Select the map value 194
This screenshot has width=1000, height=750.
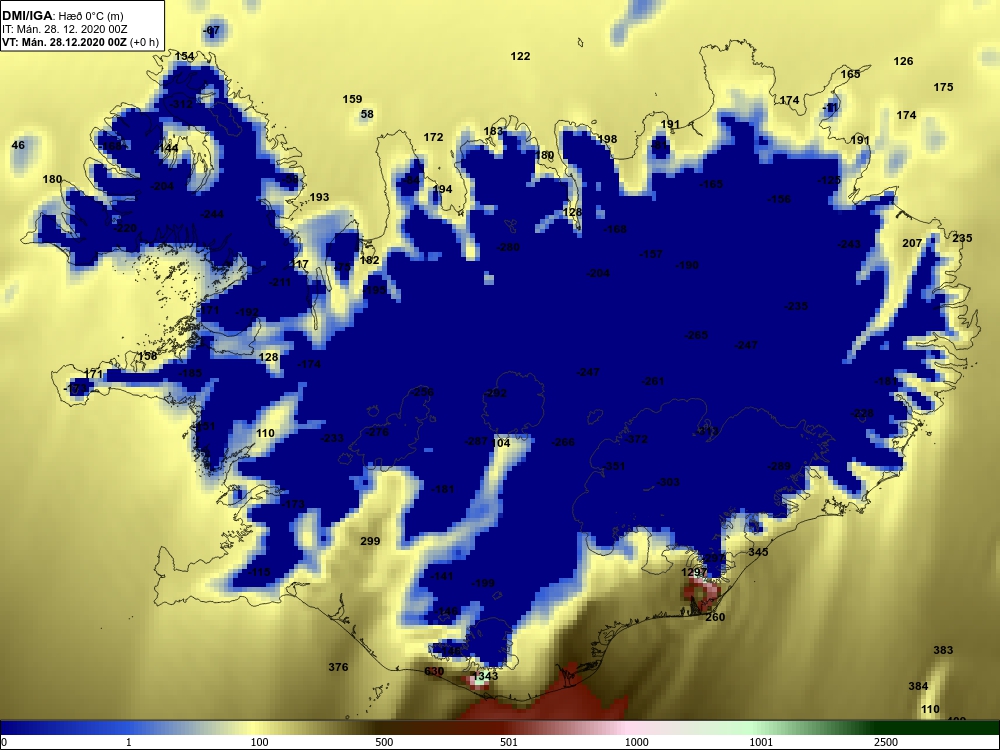click(x=442, y=189)
